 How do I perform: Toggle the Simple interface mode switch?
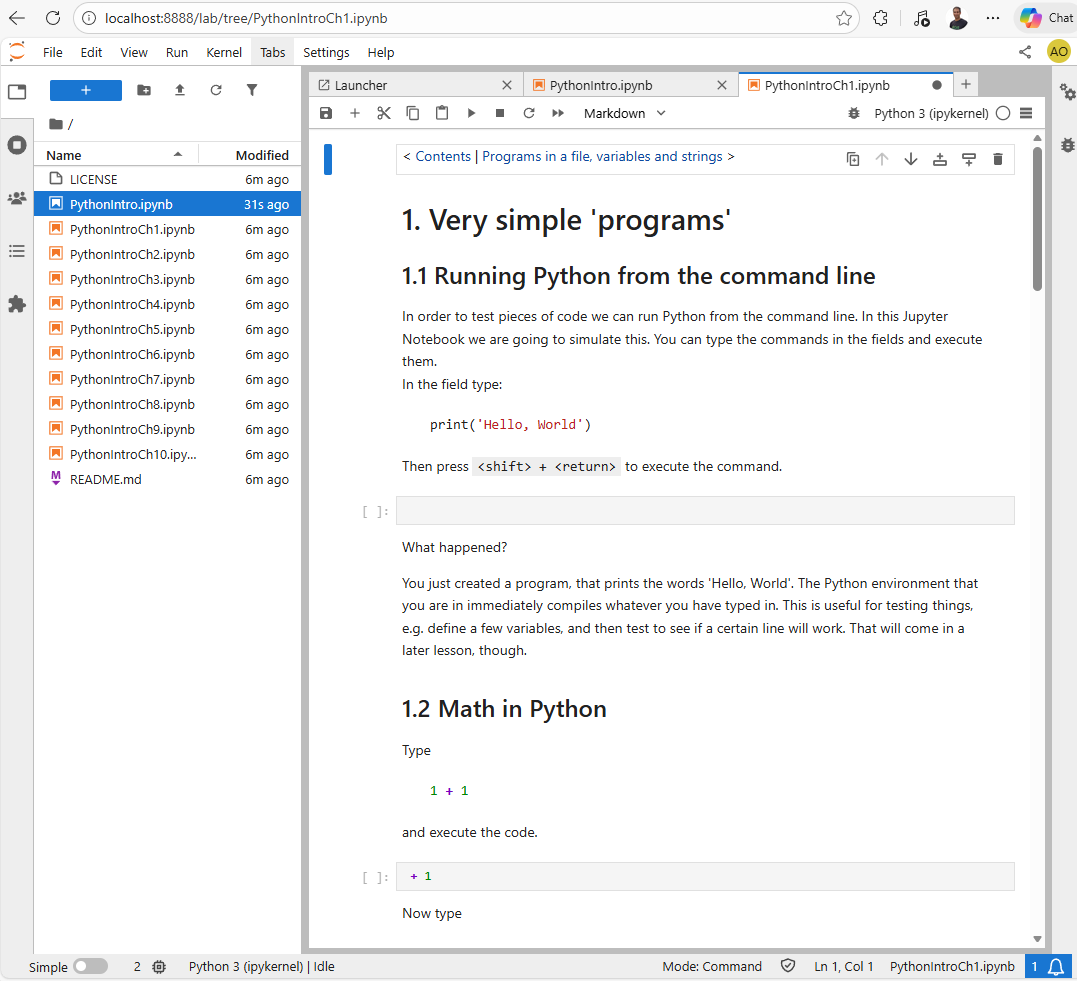[x=90, y=967]
